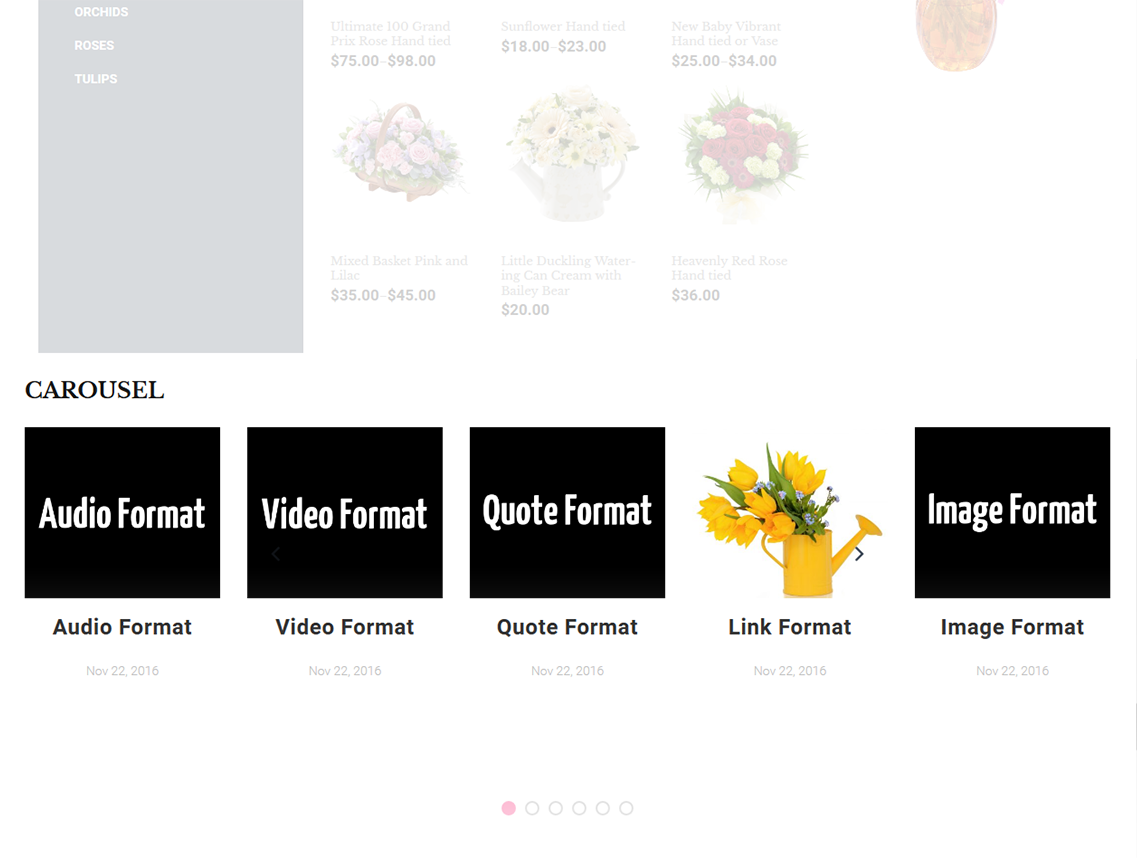Open Mixed Basket Pink and Lilac product

coord(399,267)
